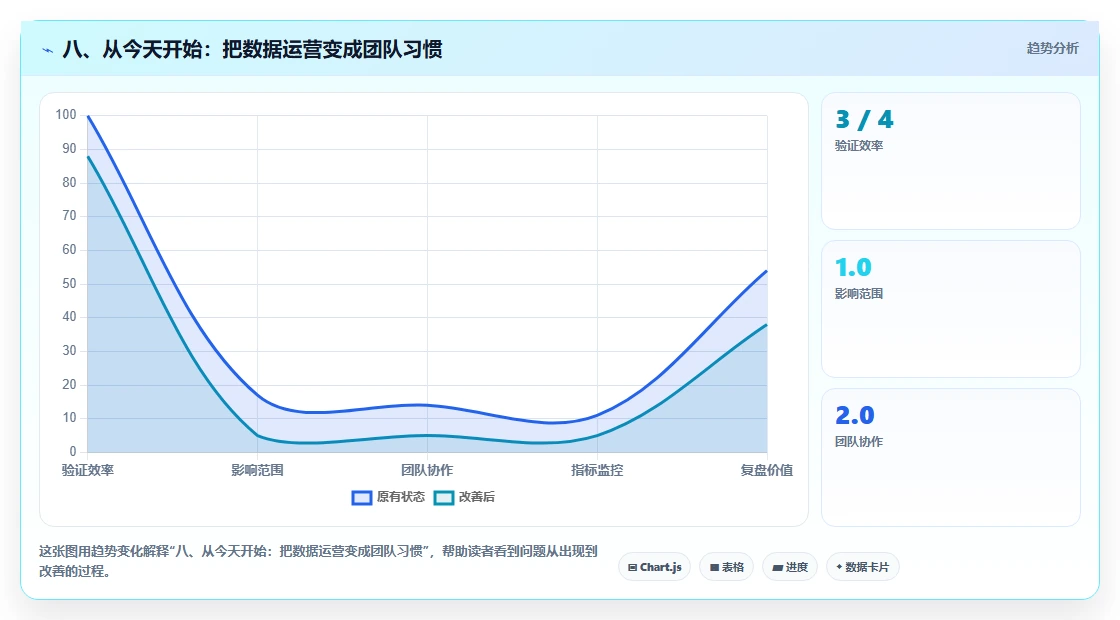The width and height of the screenshot is (1120, 620).
Task: Select the 数据卡片 tag chip
Action: (862, 567)
